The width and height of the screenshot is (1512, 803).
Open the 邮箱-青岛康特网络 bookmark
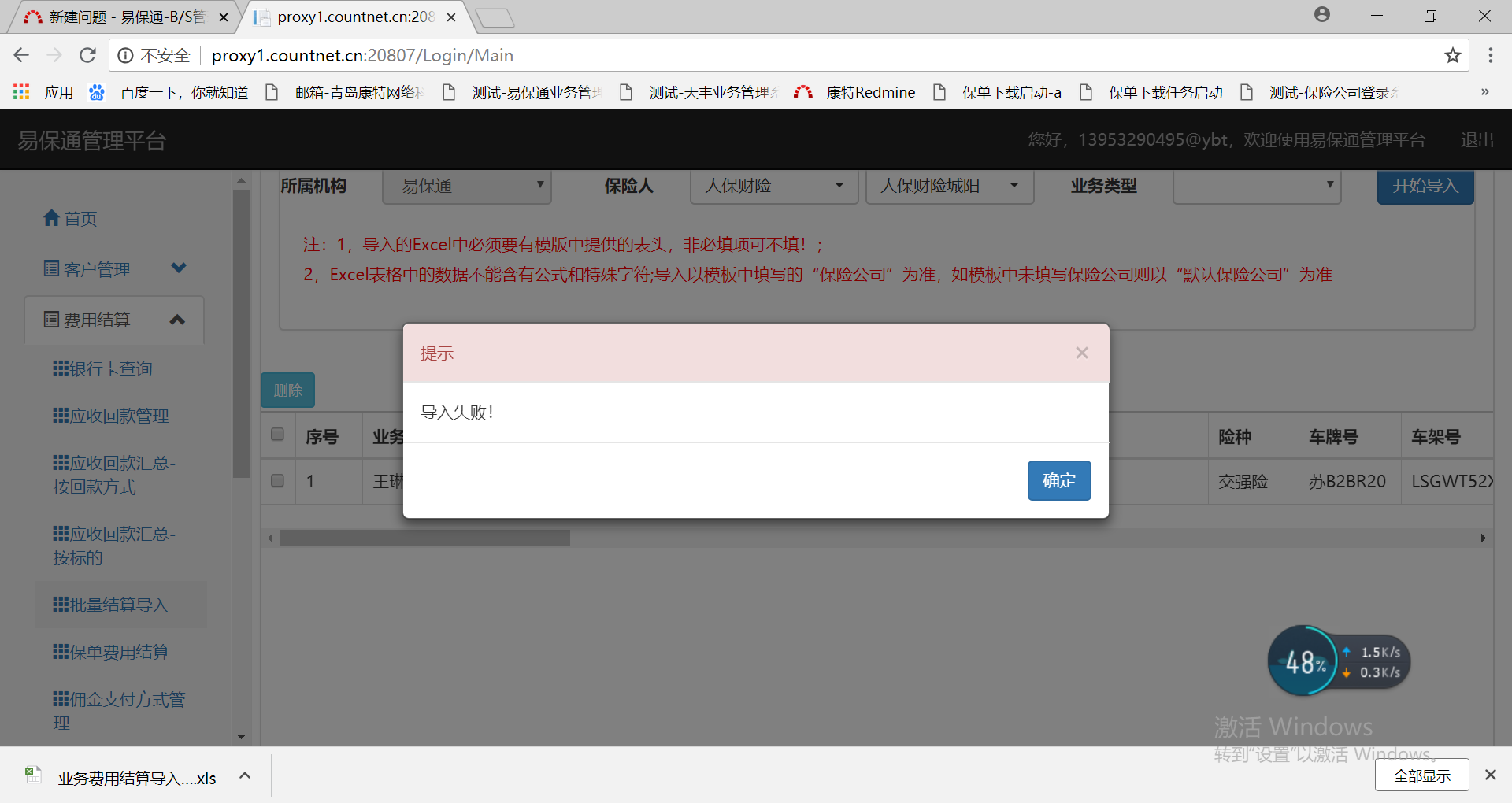point(343,93)
